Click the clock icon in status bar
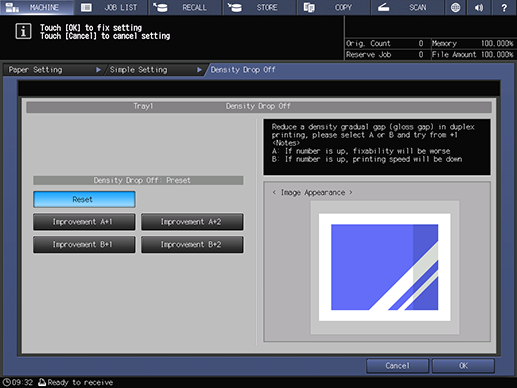This screenshot has width=517, height=388. pos(6,382)
